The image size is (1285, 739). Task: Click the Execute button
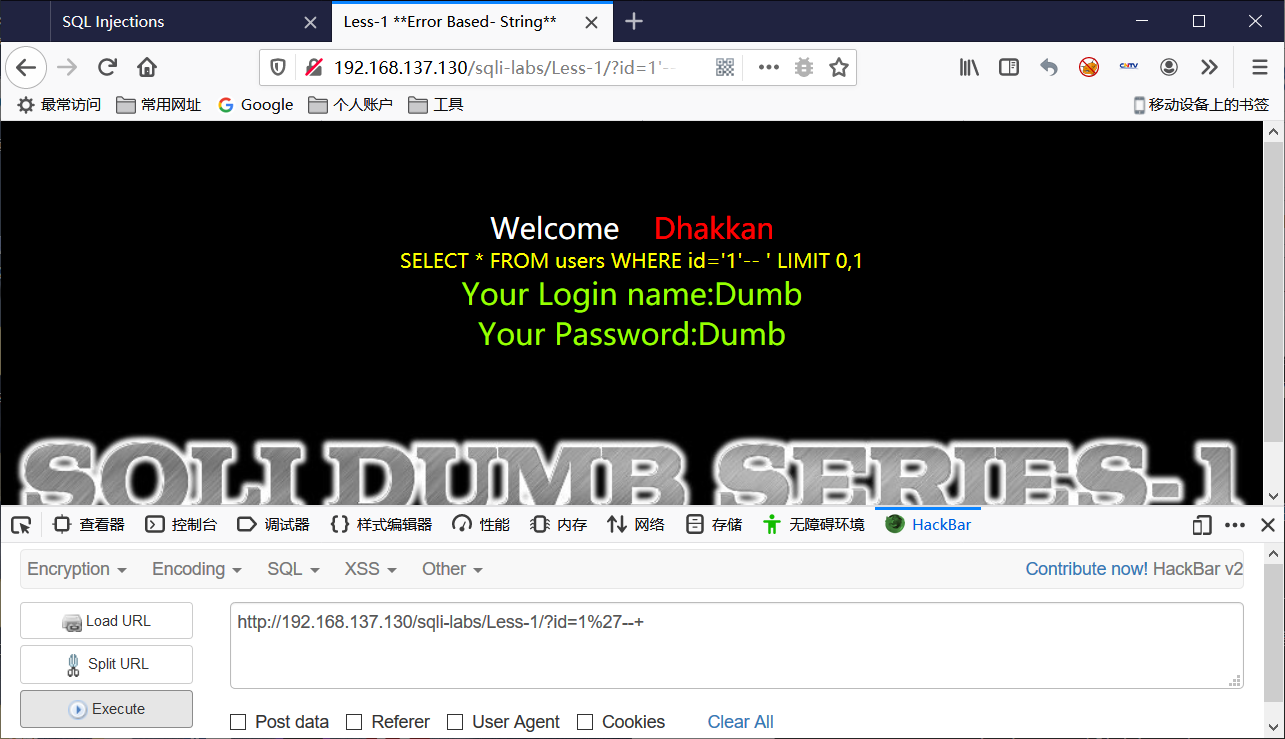coord(106,709)
